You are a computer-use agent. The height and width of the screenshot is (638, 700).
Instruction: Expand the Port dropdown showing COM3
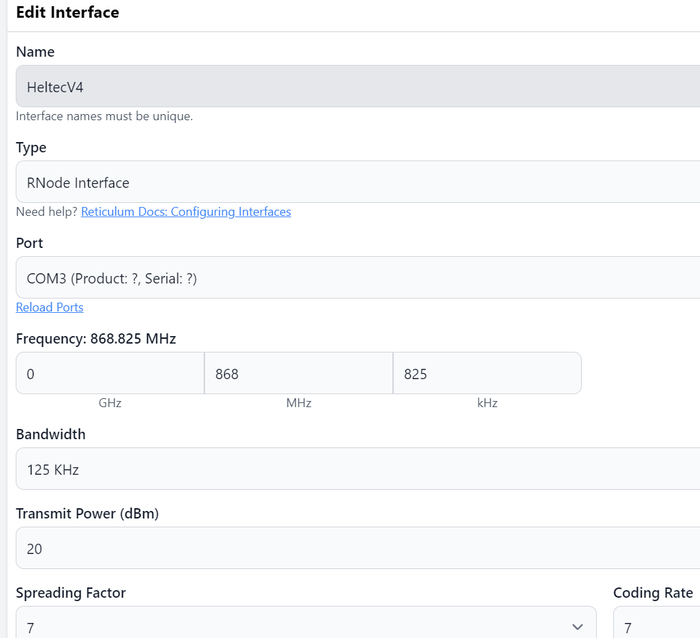click(350, 279)
